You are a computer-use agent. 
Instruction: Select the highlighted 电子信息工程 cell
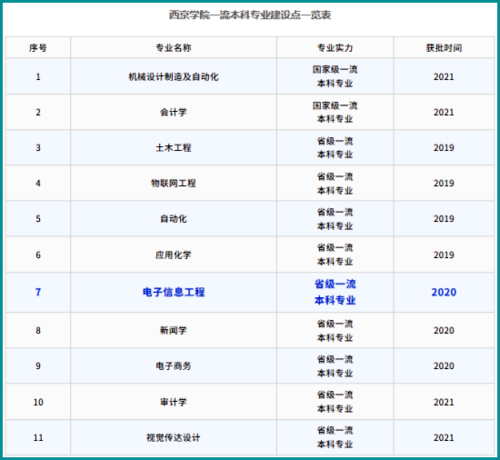(x=173, y=292)
